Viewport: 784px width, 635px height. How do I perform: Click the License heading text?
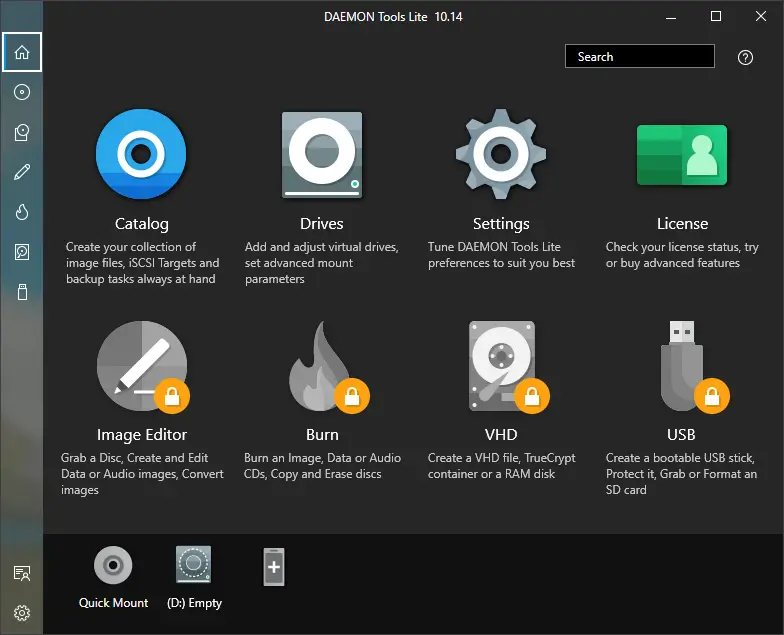point(682,224)
